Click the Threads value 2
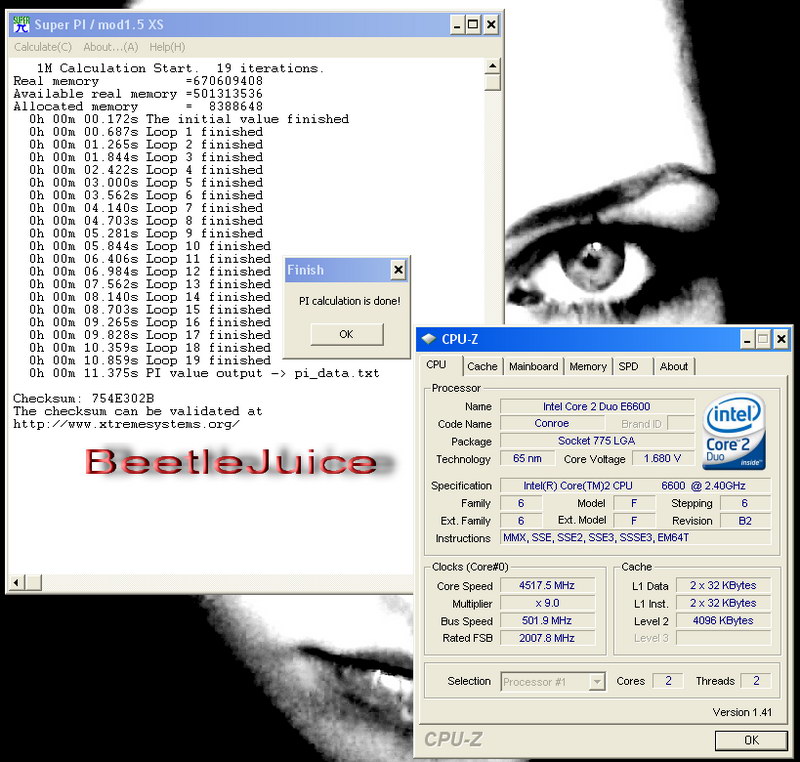The width and height of the screenshot is (800, 762). click(x=756, y=681)
